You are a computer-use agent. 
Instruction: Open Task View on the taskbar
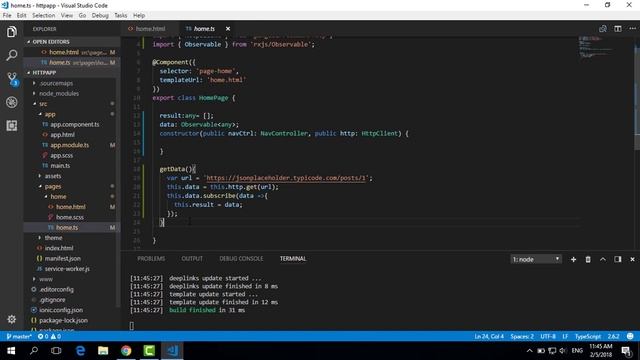pyautogui.click(x=56, y=351)
